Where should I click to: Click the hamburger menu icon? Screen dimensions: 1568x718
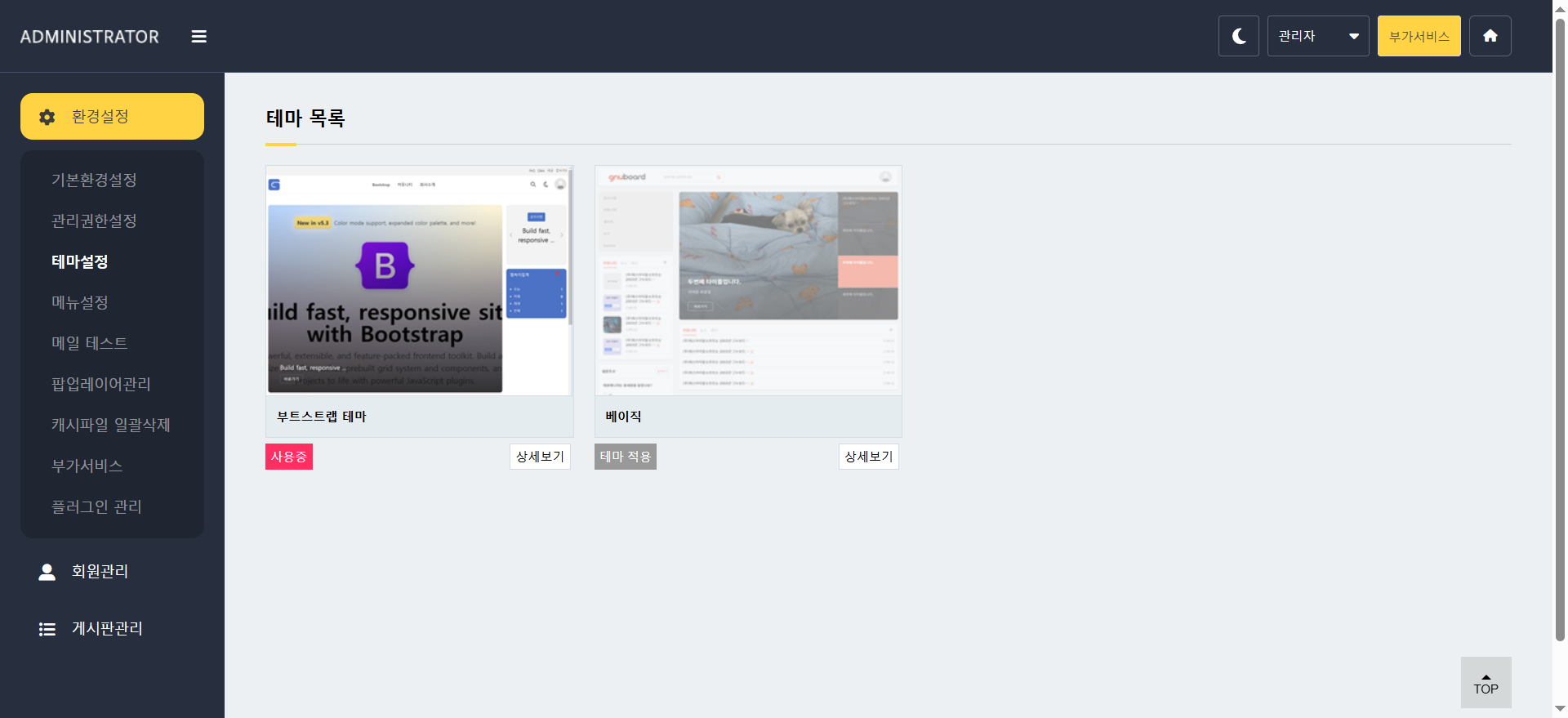(x=198, y=37)
